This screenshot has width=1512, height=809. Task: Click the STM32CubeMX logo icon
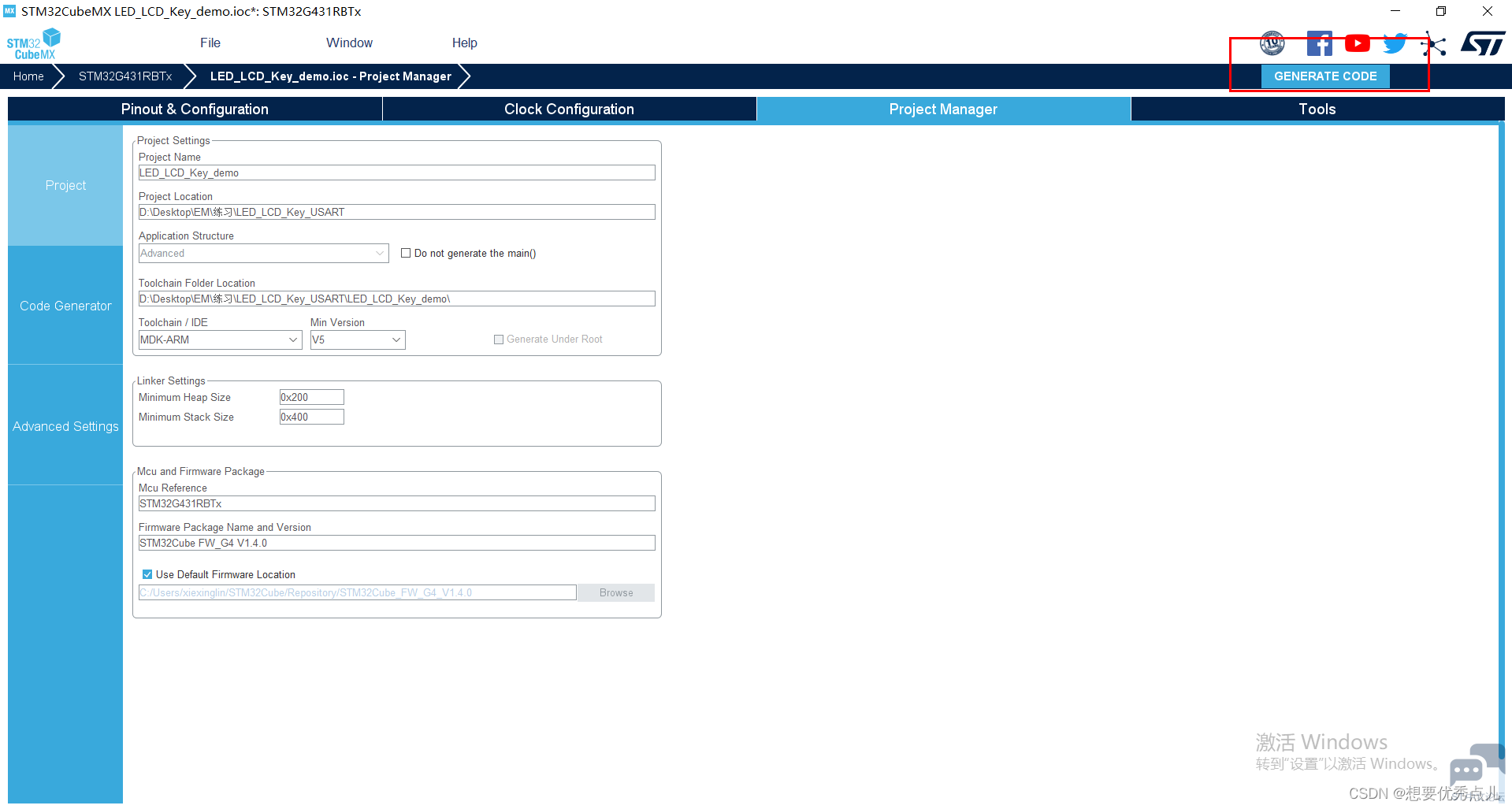pos(33,44)
